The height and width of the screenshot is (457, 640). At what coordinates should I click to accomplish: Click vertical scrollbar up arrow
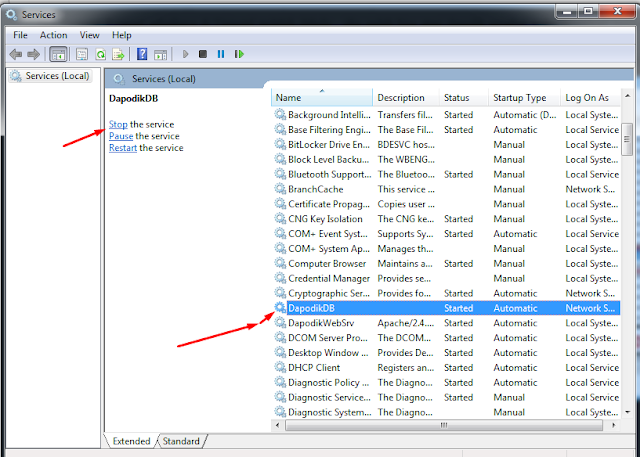tap(627, 96)
